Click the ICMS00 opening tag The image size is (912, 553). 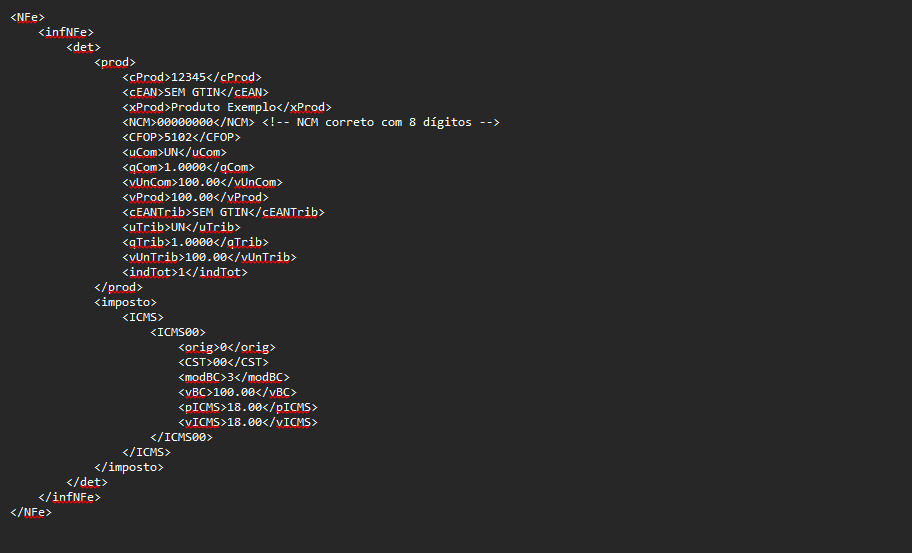178,333
